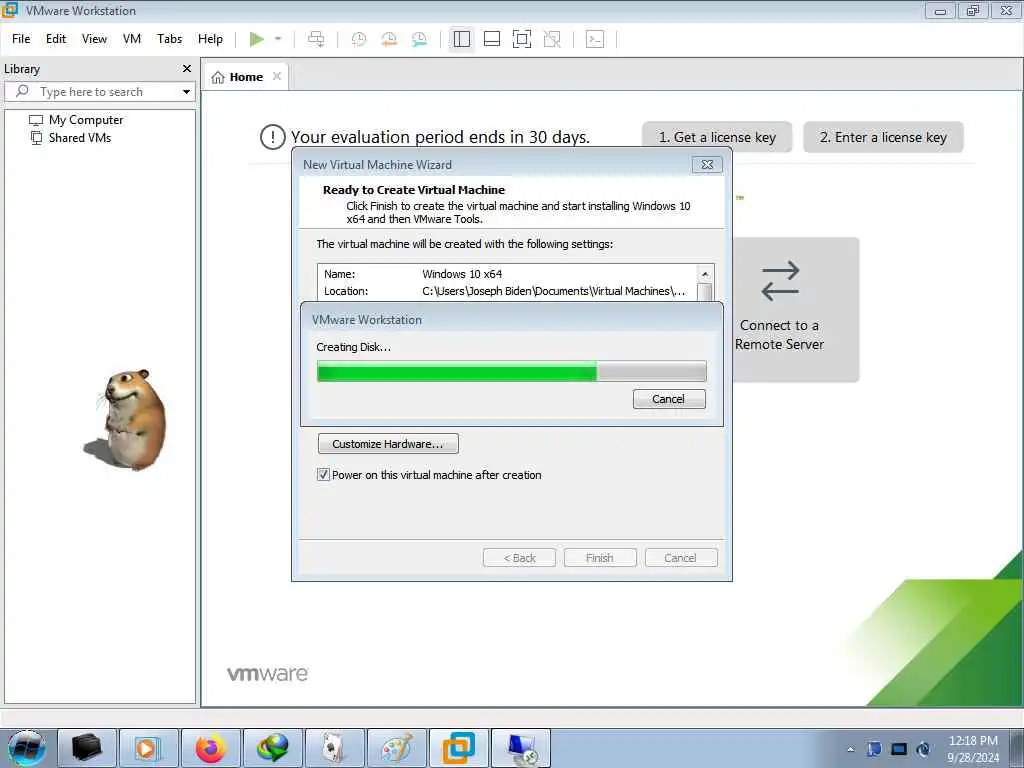Click the Name: Windows 10 x64 row
Image resolution: width=1024 pixels, height=768 pixels.
click(x=506, y=274)
